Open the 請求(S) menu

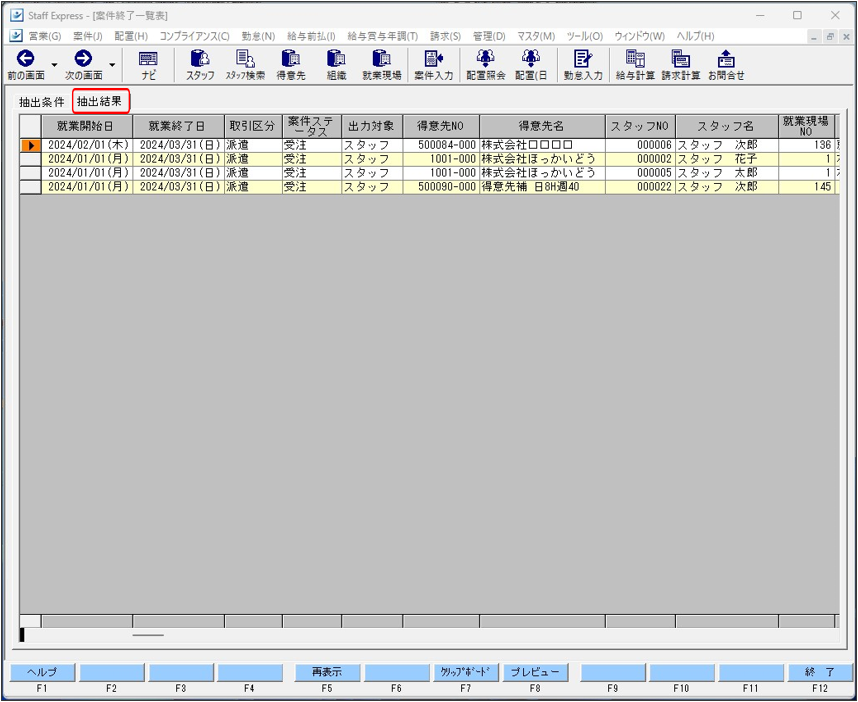[445, 36]
